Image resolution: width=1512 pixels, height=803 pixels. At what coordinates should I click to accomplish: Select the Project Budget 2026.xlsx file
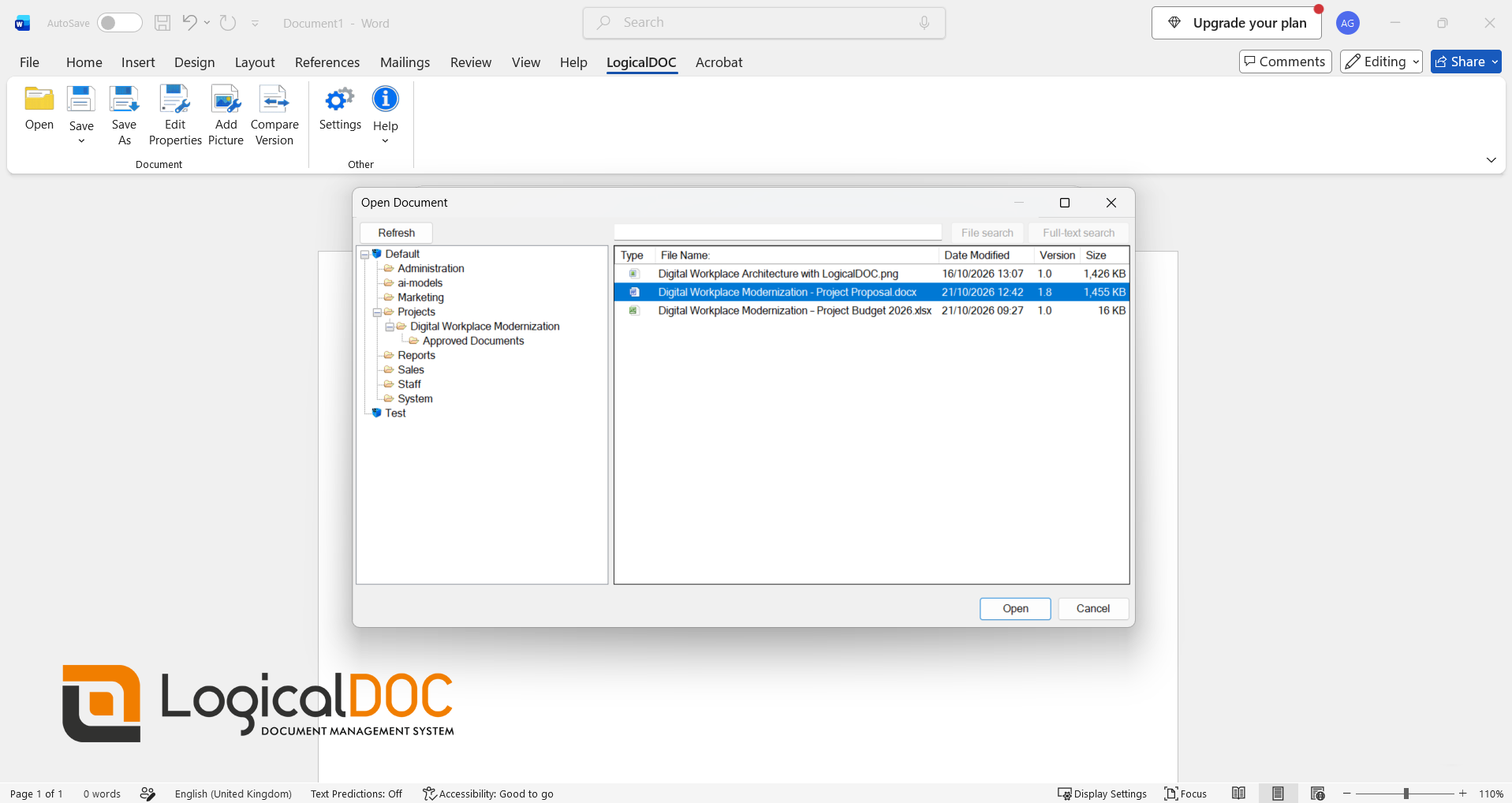pyautogui.click(x=872, y=311)
